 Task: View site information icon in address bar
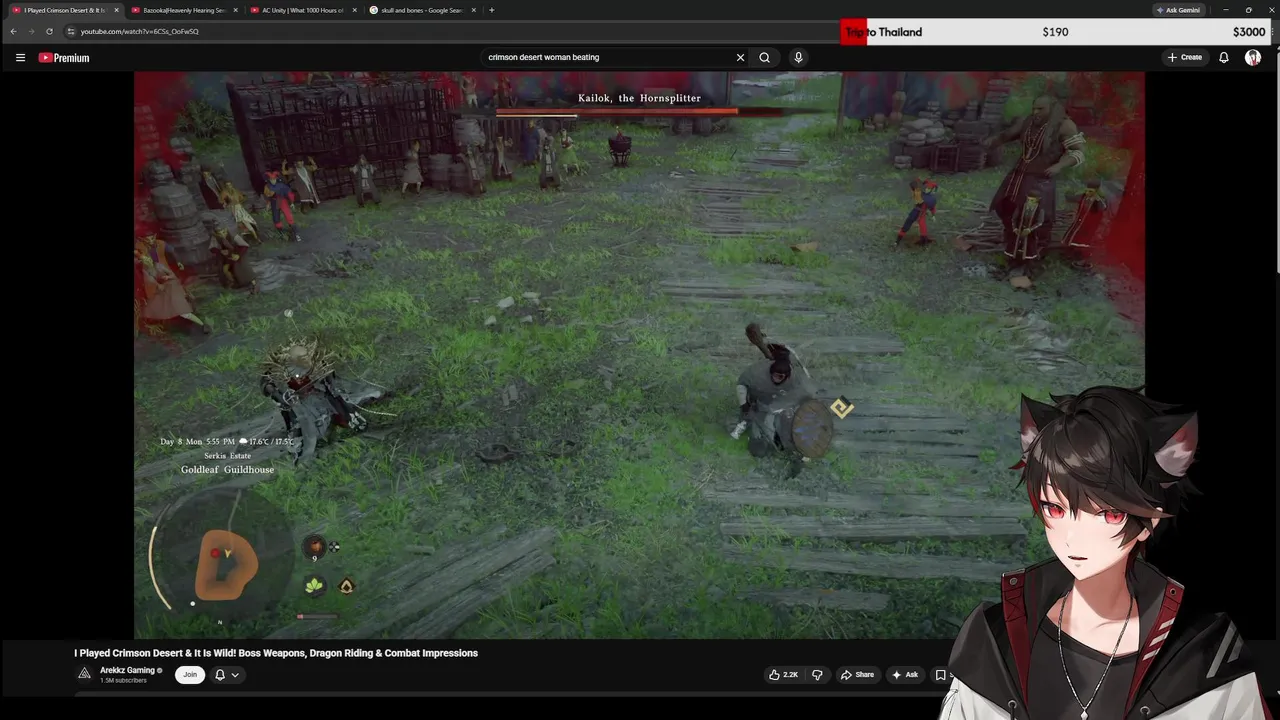[x=71, y=31]
